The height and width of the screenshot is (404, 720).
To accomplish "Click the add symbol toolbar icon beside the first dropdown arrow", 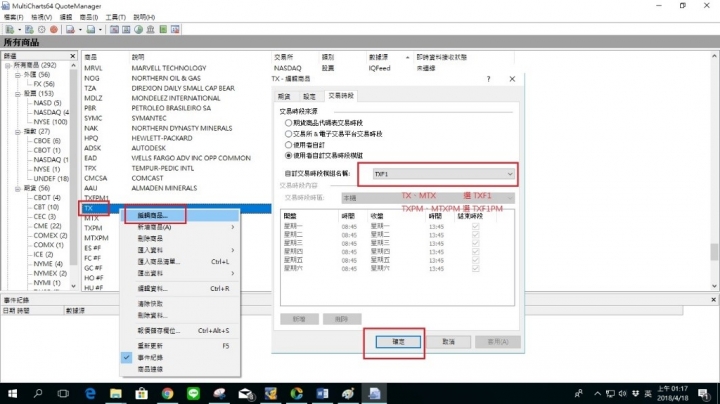I will point(9,29).
